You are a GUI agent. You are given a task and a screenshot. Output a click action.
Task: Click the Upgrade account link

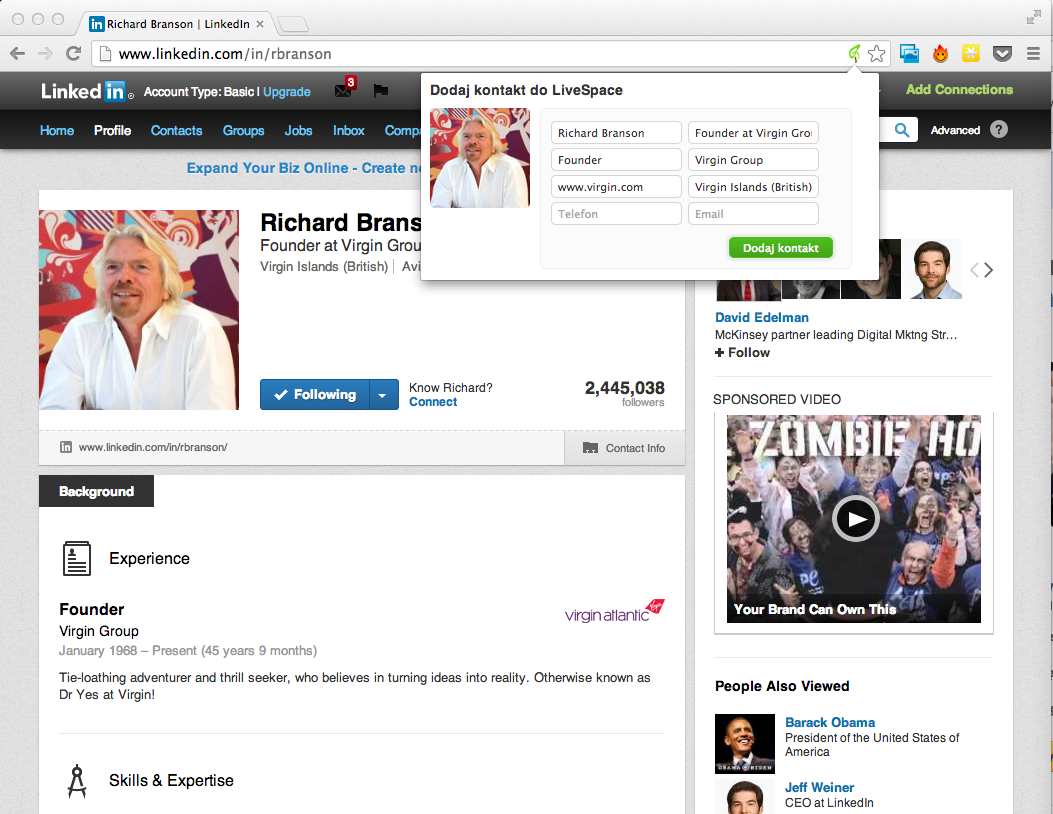tap(287, 92)
